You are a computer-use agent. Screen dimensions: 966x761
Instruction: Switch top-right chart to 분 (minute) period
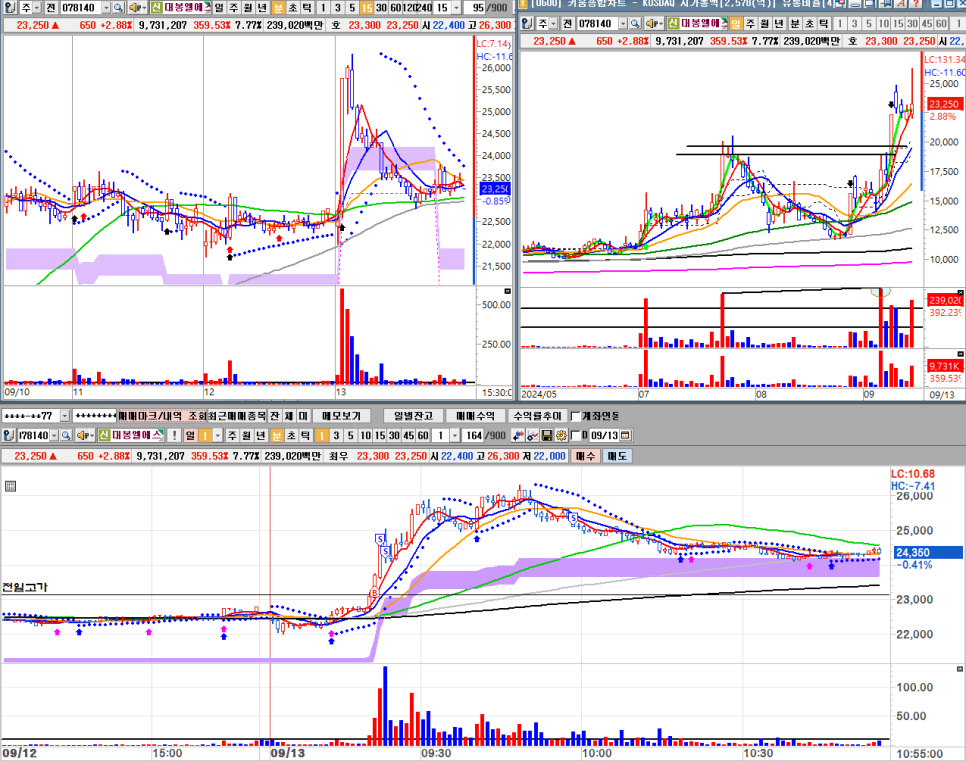(x=795, y=24)
